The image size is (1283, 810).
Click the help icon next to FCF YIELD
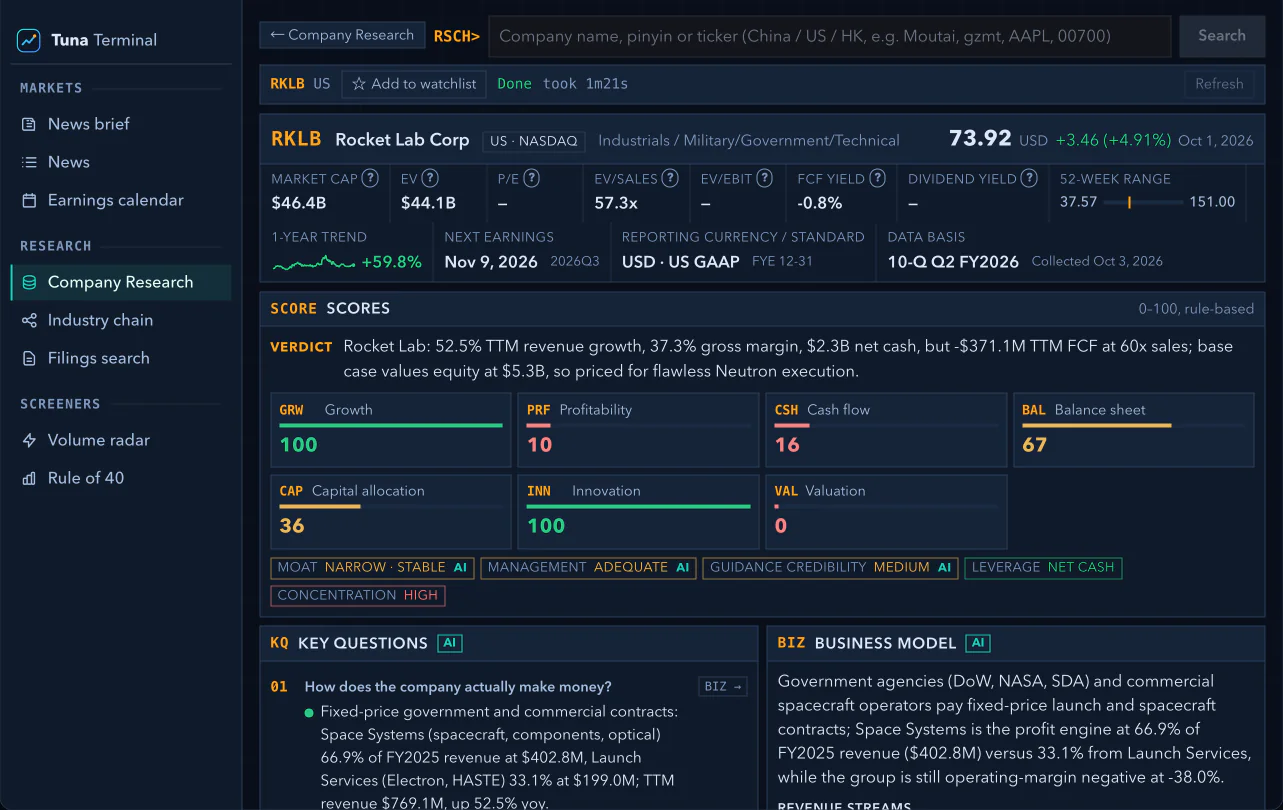coord(878,178)
